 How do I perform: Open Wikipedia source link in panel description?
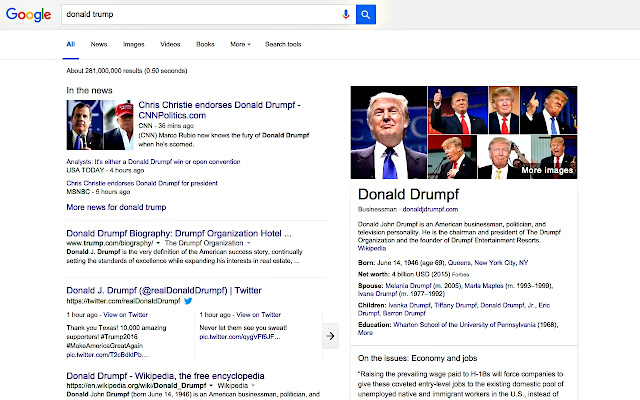372,248
